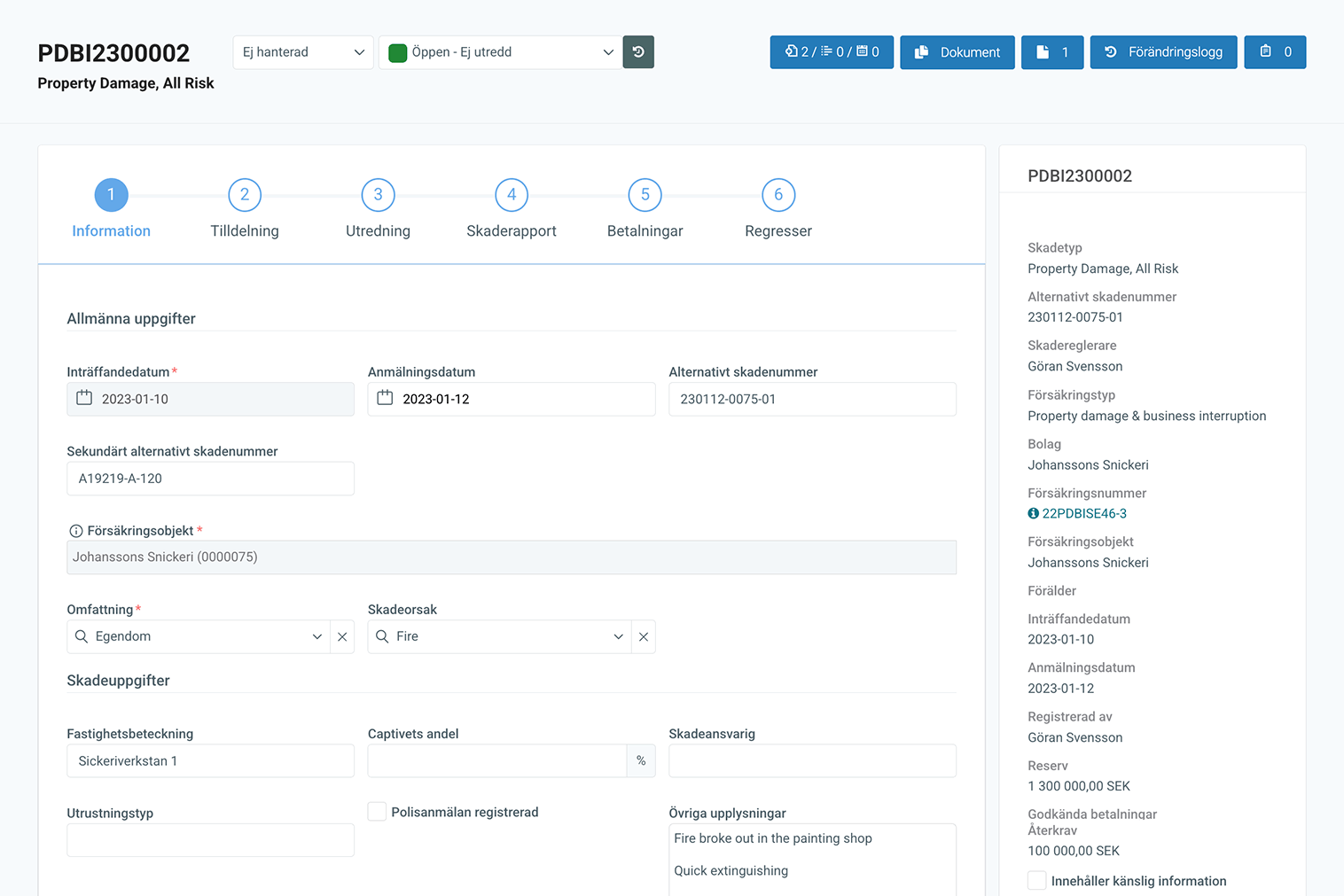
Task: Go to step 3 Utredning
Action: pyautogui.click(x=379, y=196)
